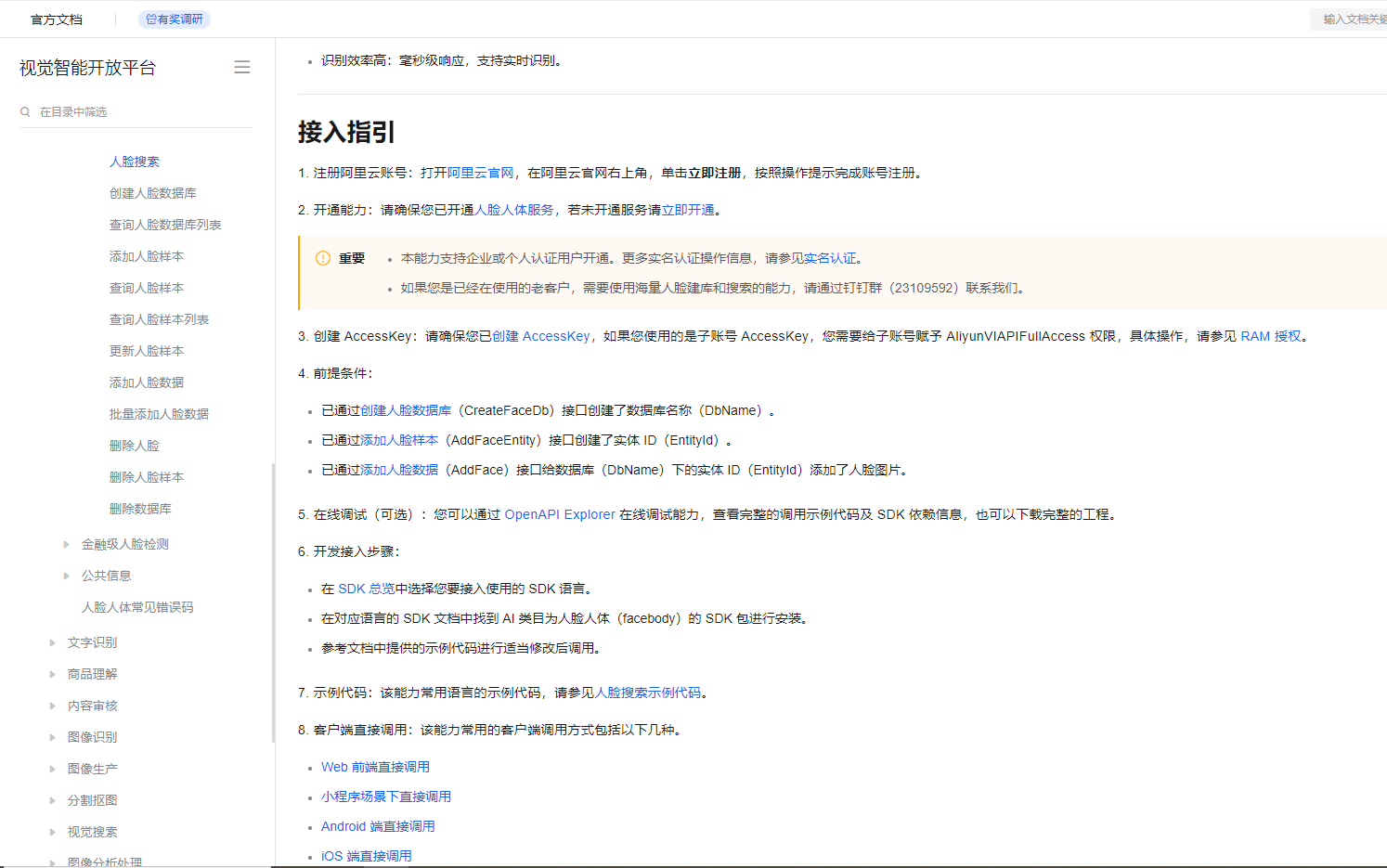Click the 有奖调研 survey badge

(174, 19)
